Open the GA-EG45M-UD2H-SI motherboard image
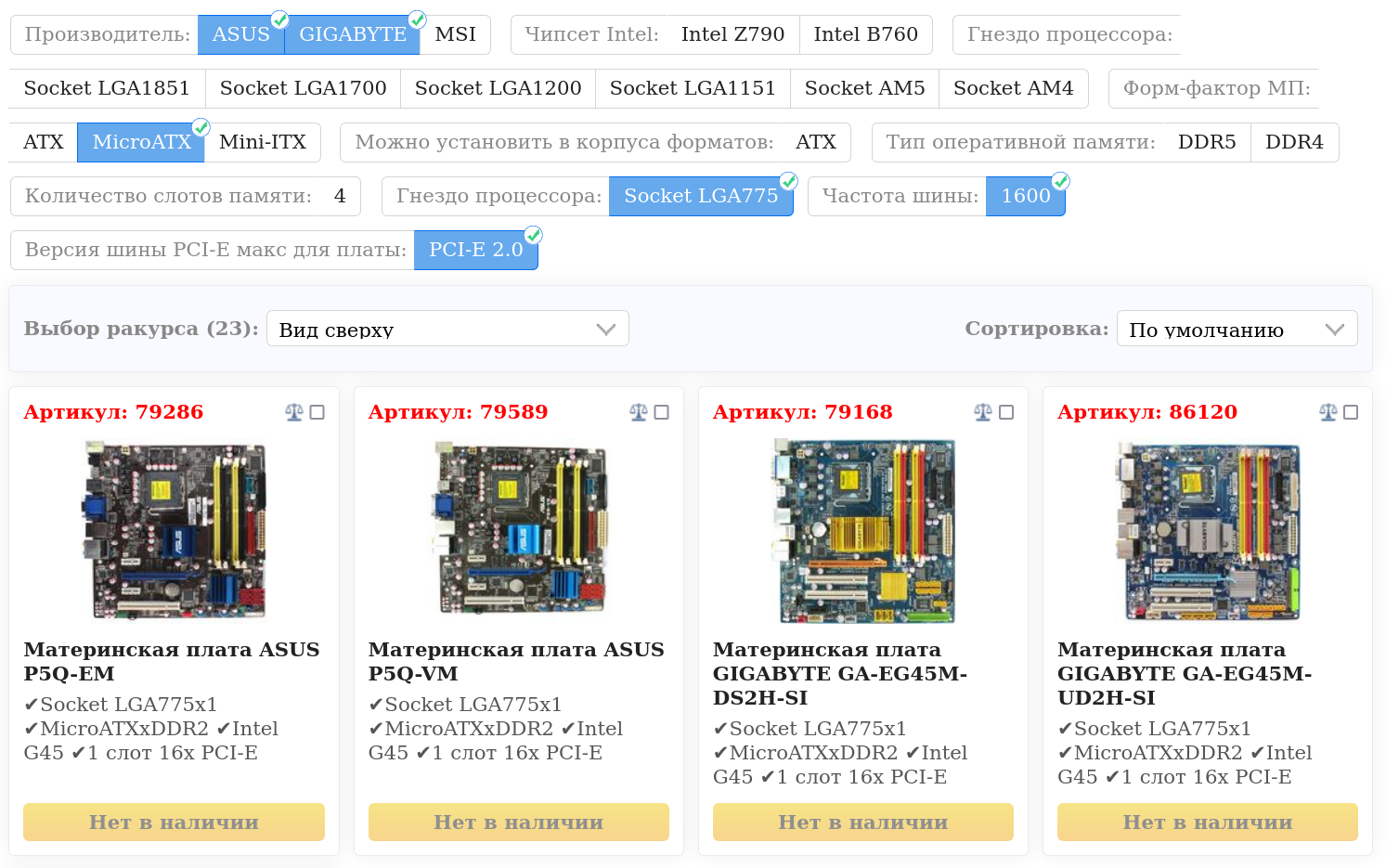 1208,530
